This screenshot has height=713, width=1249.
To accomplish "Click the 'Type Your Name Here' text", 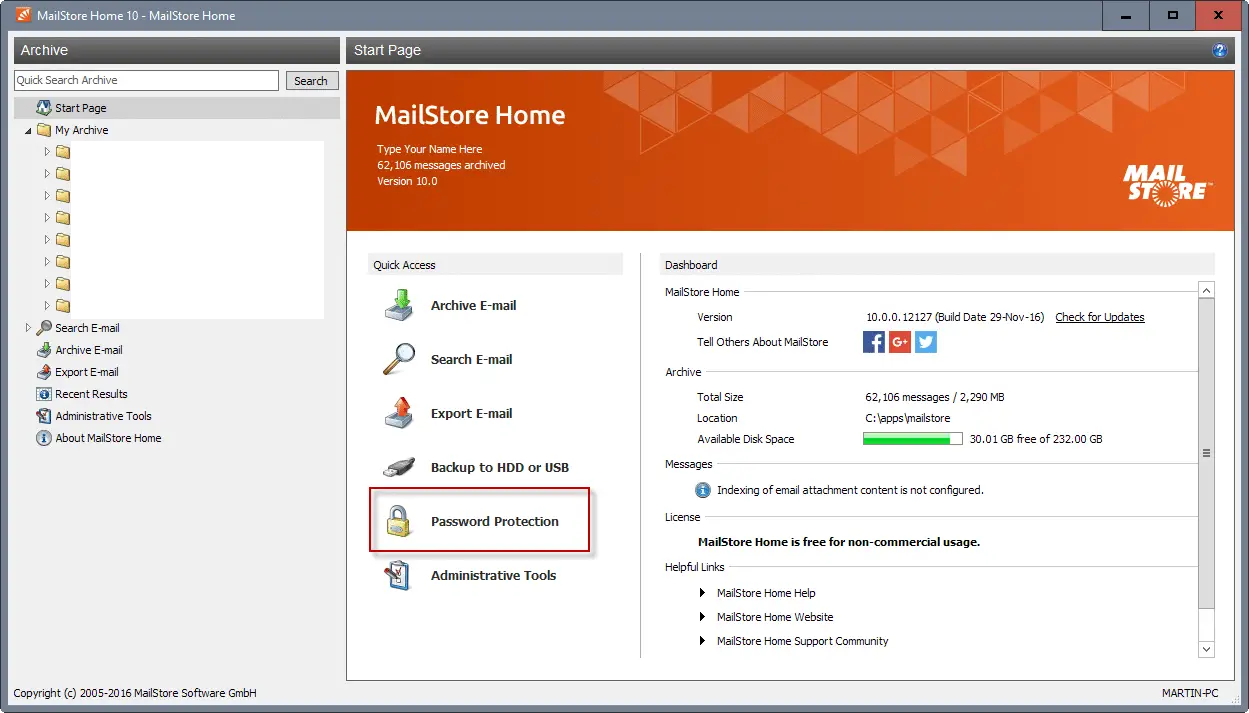I will pyautogui.click(x=429, y=149).
